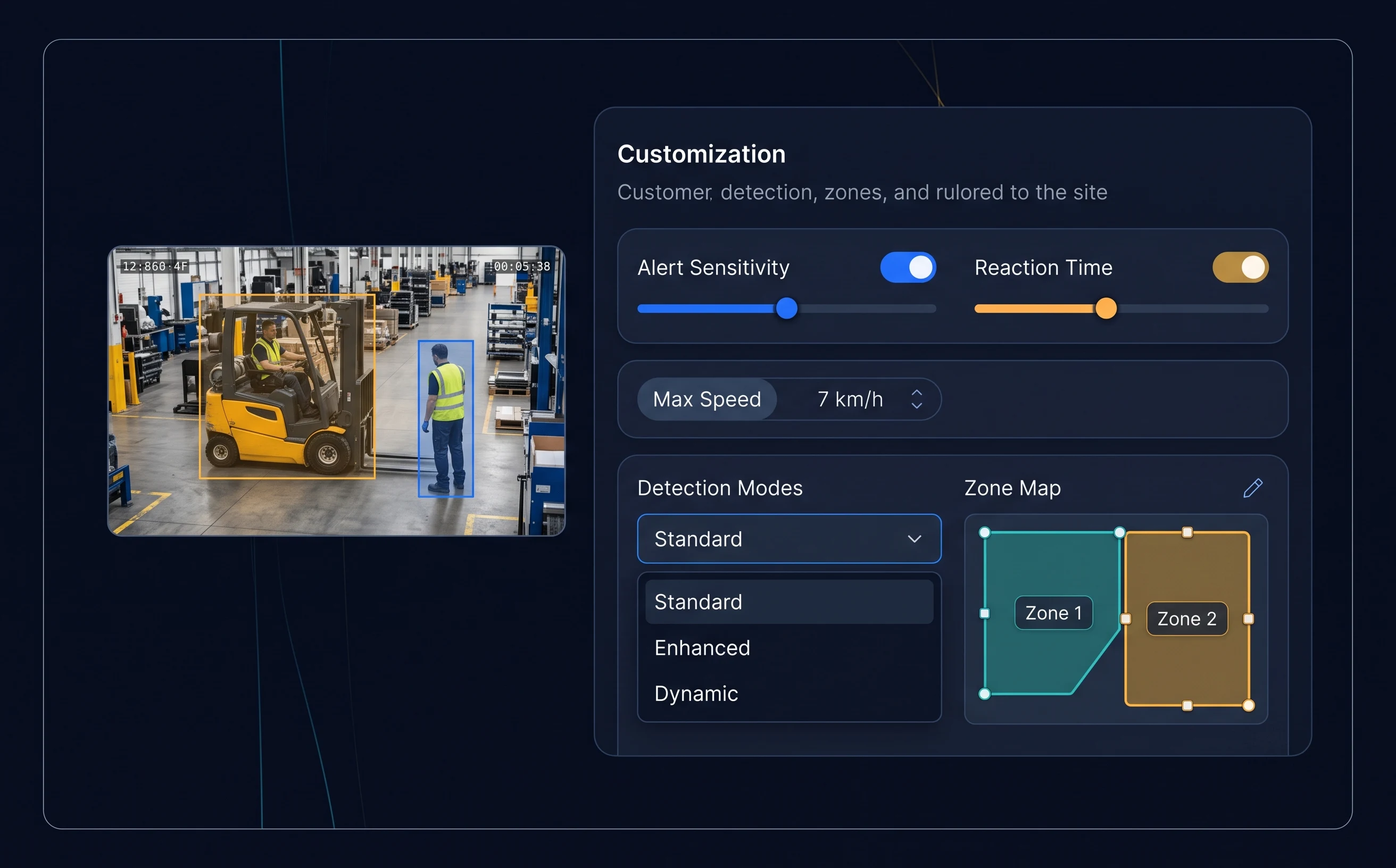Click Zone 1 top-left corner handle
This screenshot has width=1396, height=868.
[x=984, y=532]
